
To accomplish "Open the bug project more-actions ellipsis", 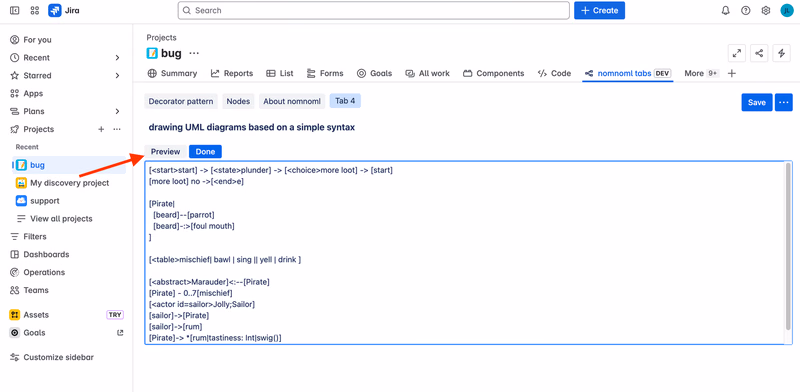I will (x=194, y=53).
